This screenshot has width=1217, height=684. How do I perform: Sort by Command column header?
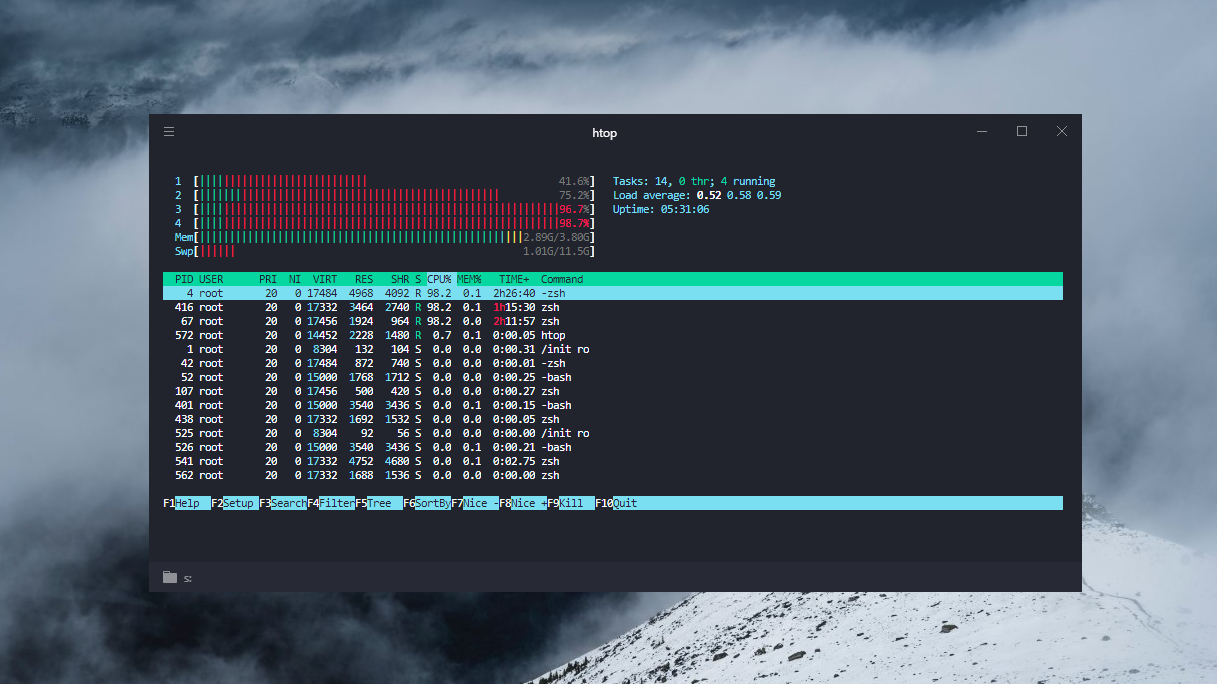(562, 279)
